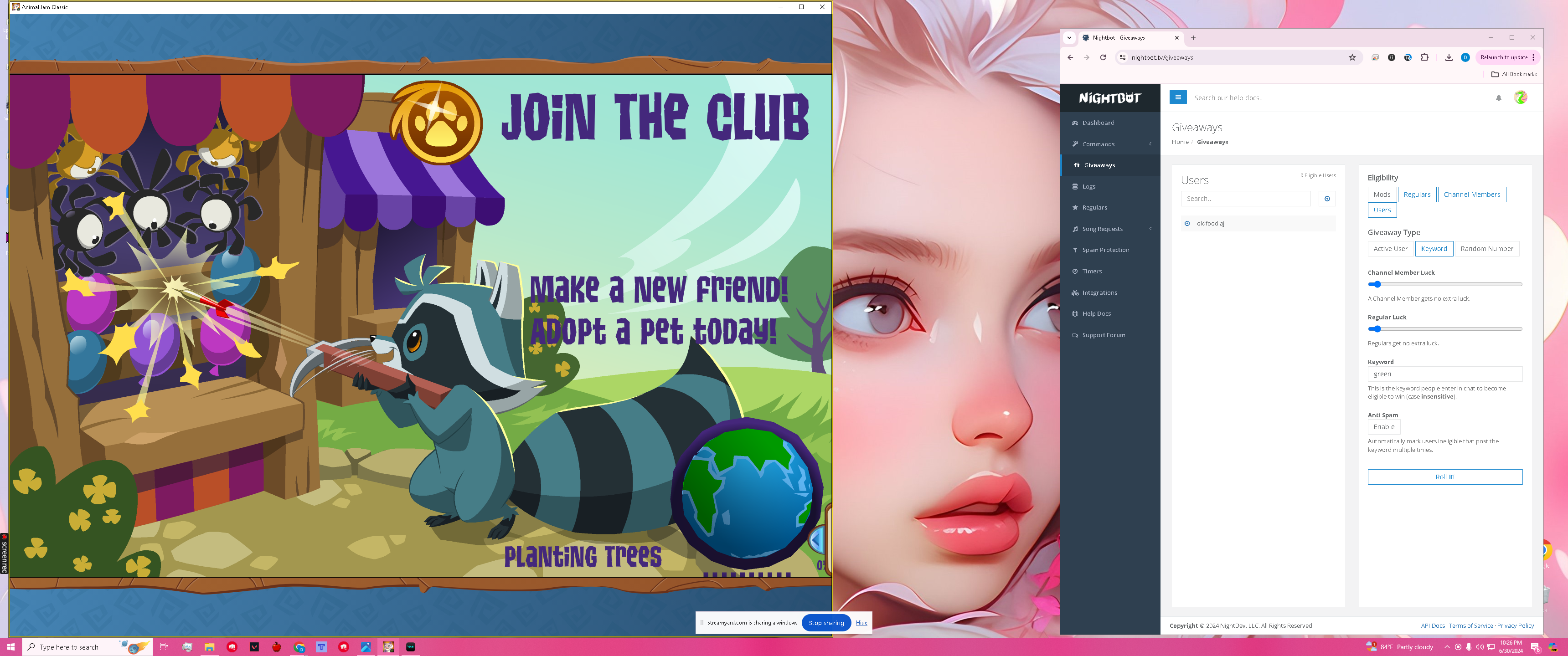Close the Nightbot - Giveaways tab

(1176, 38)
